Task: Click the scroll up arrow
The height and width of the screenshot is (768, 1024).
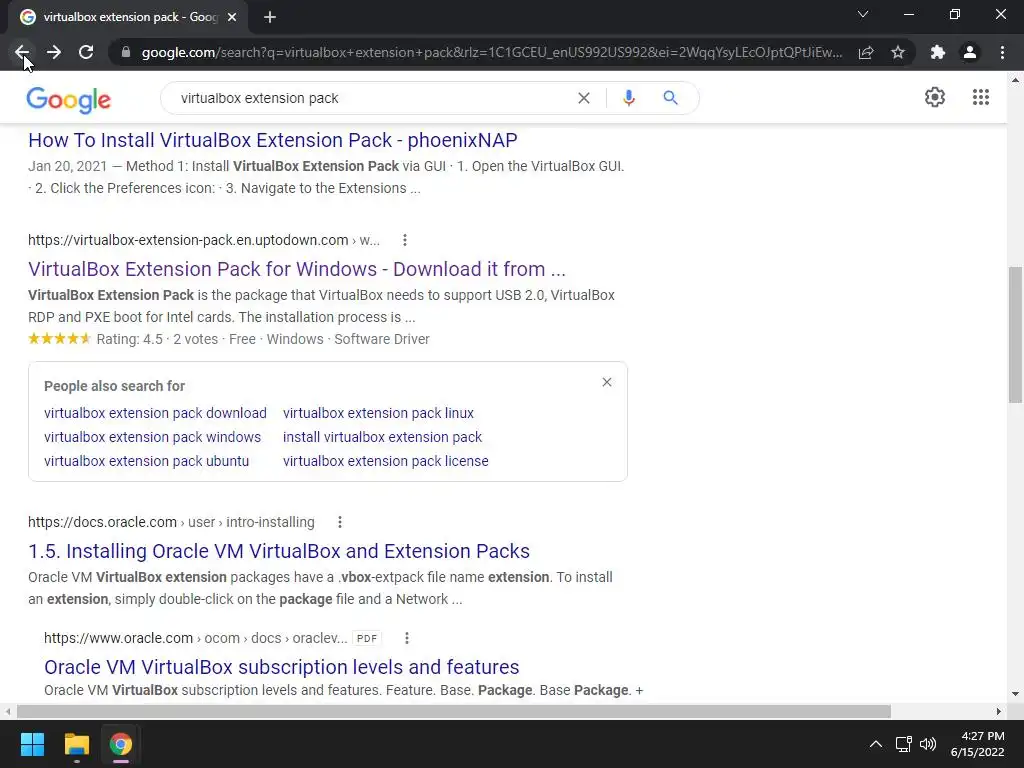Action: (1016, 80)
